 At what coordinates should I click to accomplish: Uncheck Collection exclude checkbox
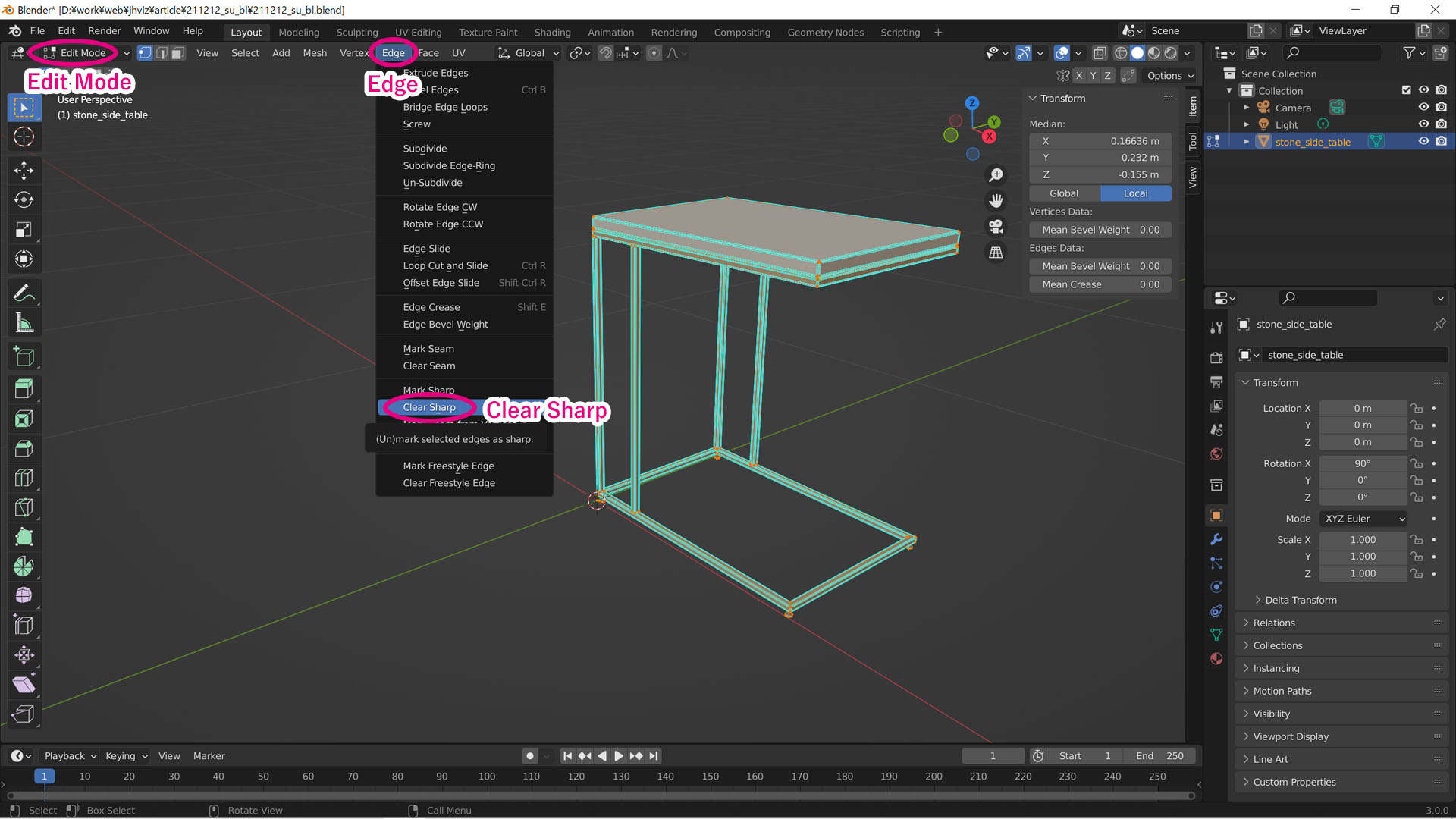coord(1407,90)
